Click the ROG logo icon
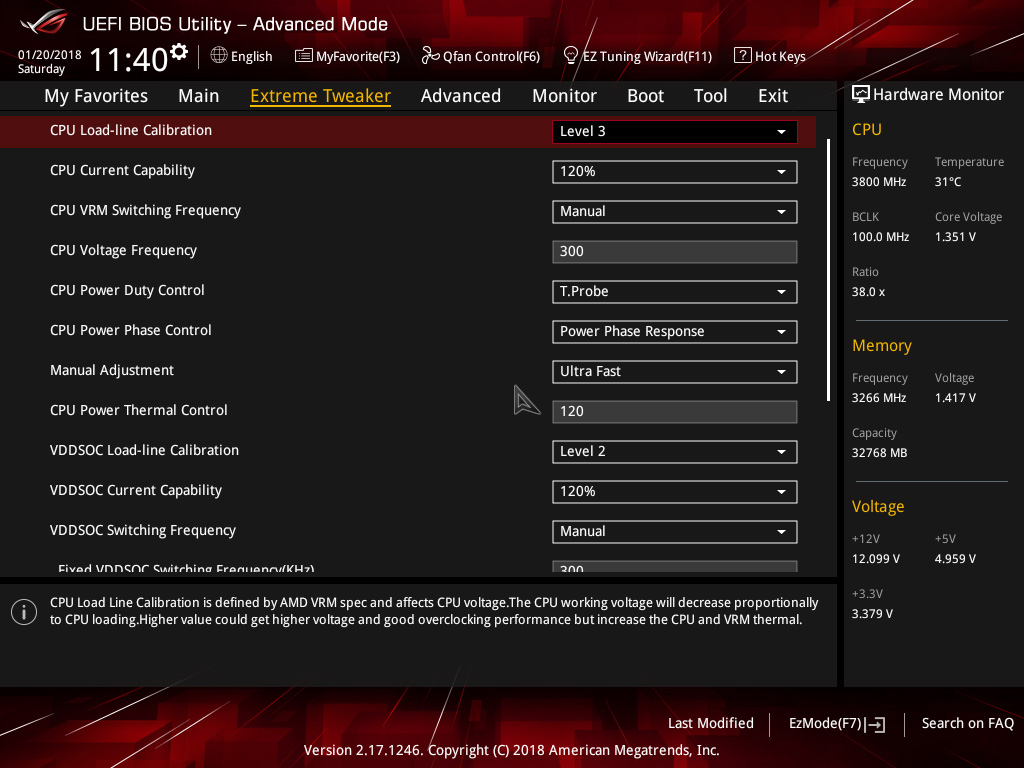Viewport: 1024px width, 768px height. [x=44, y=22]
